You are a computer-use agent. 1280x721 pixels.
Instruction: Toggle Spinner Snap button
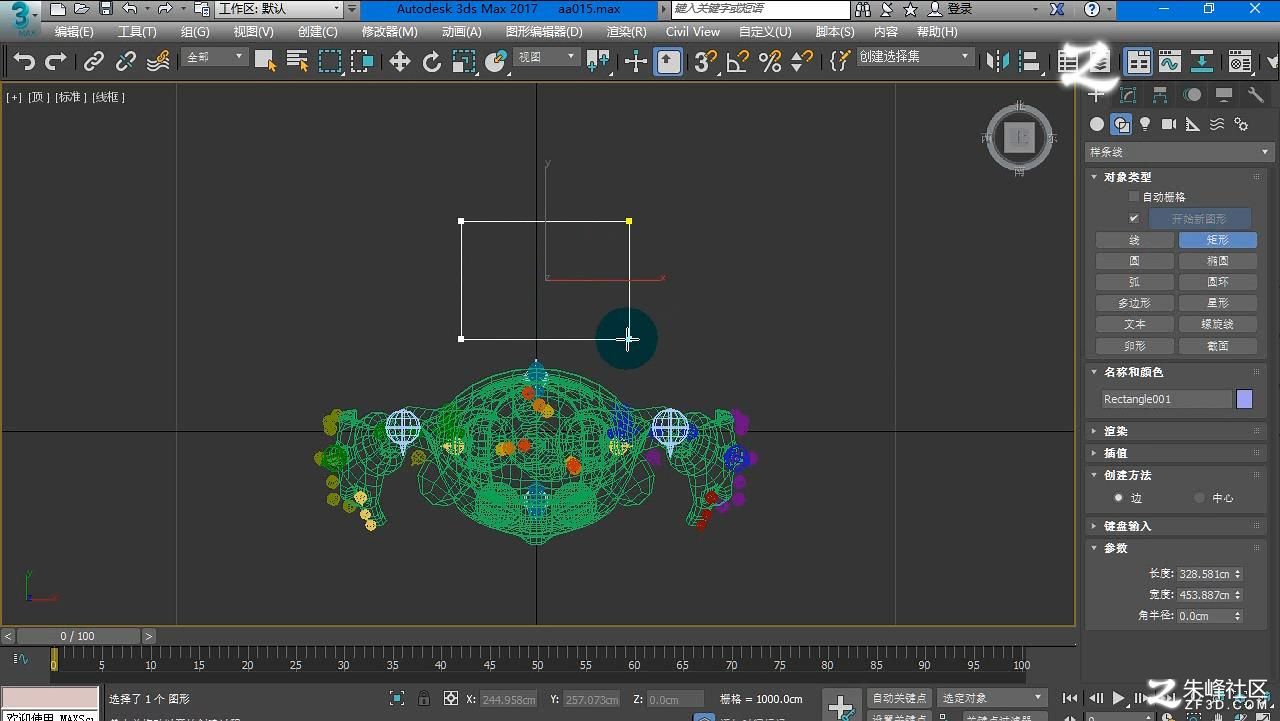[x=802, y=62]
